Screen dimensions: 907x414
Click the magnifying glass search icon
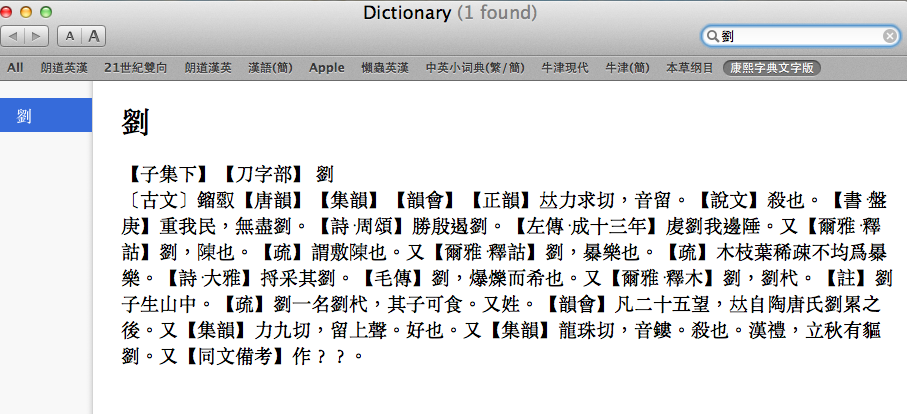[x=713, y=36]
